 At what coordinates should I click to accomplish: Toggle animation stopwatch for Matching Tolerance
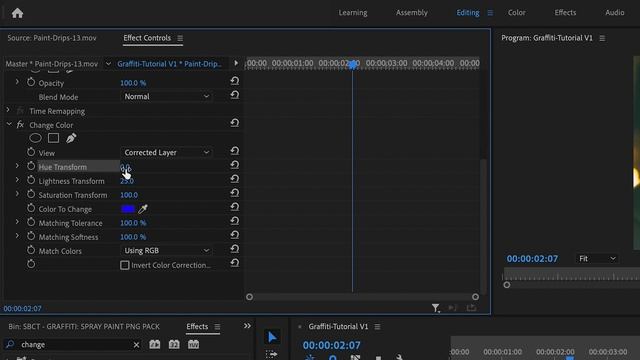coord(31,222)
